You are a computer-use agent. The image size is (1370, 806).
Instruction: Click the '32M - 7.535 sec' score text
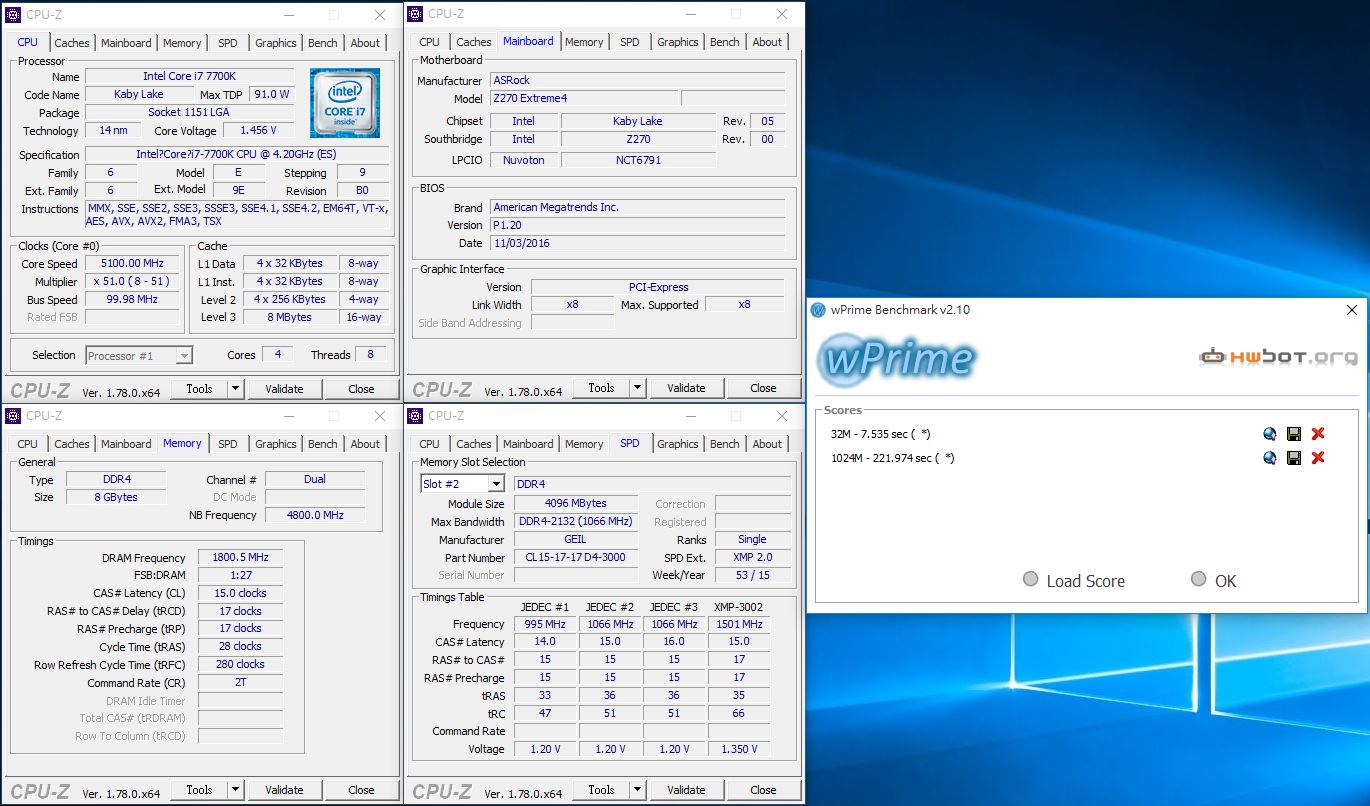pos(880,434)
